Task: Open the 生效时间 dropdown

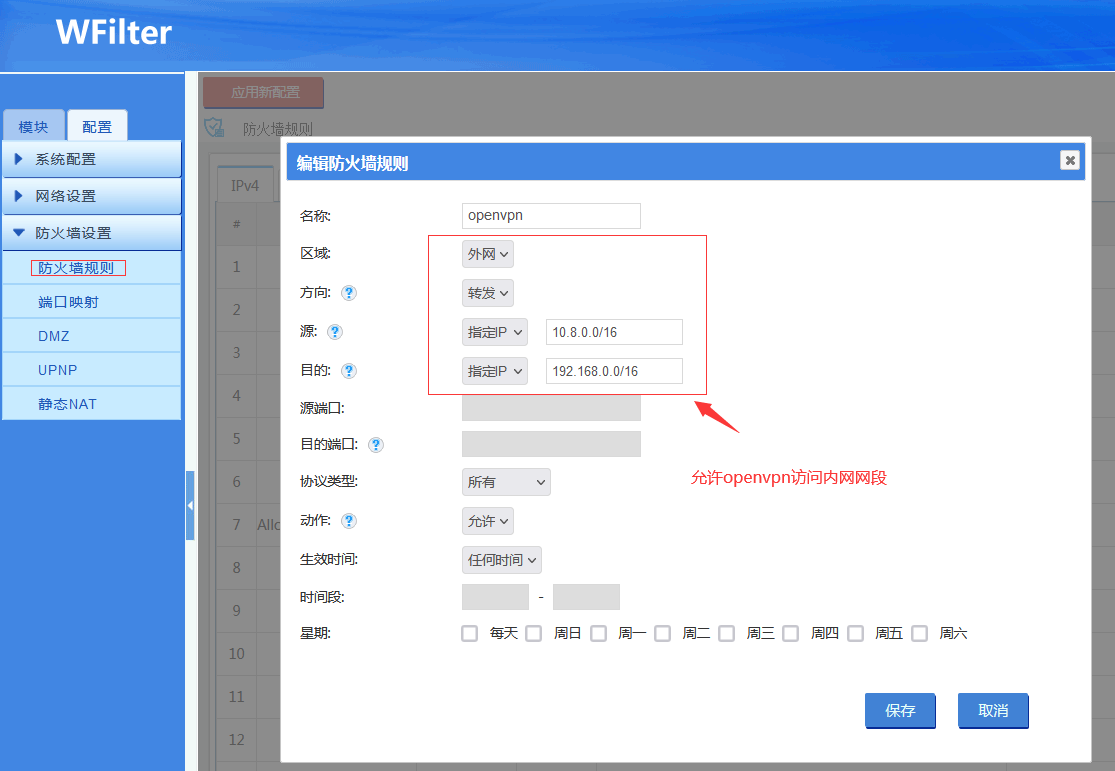Action: (502, 560)
